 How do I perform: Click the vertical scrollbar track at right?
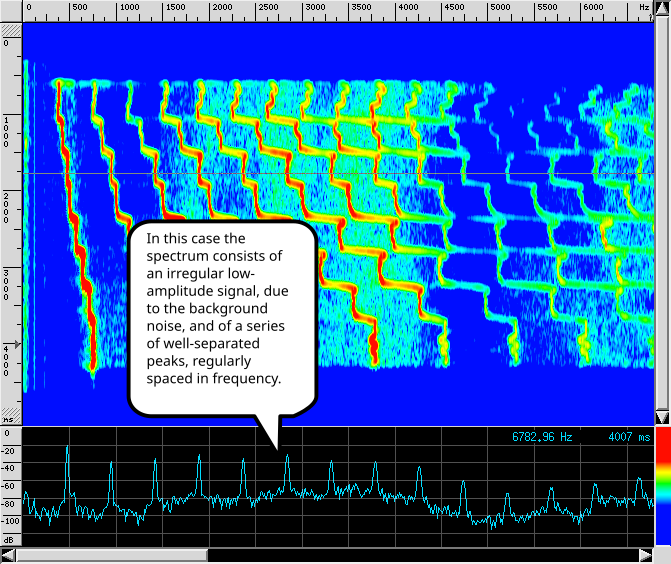pos(663,212)
